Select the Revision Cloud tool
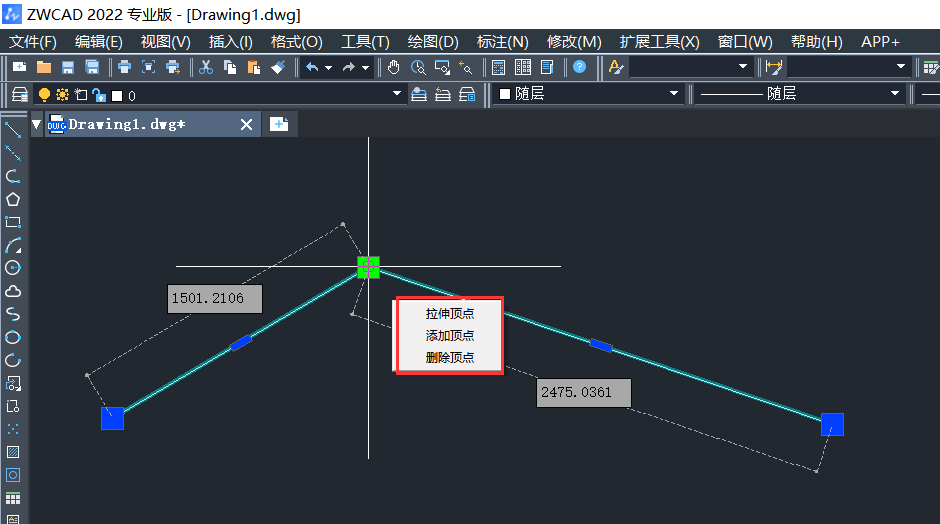The image size is (940, 524). pos(13,291)
